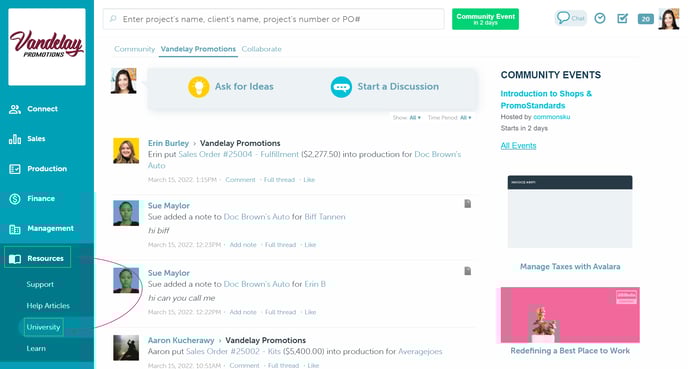Viewport: 688px width, 369px height.
Task: Click the clock reminders icon
Action: (x=600, y=18)
